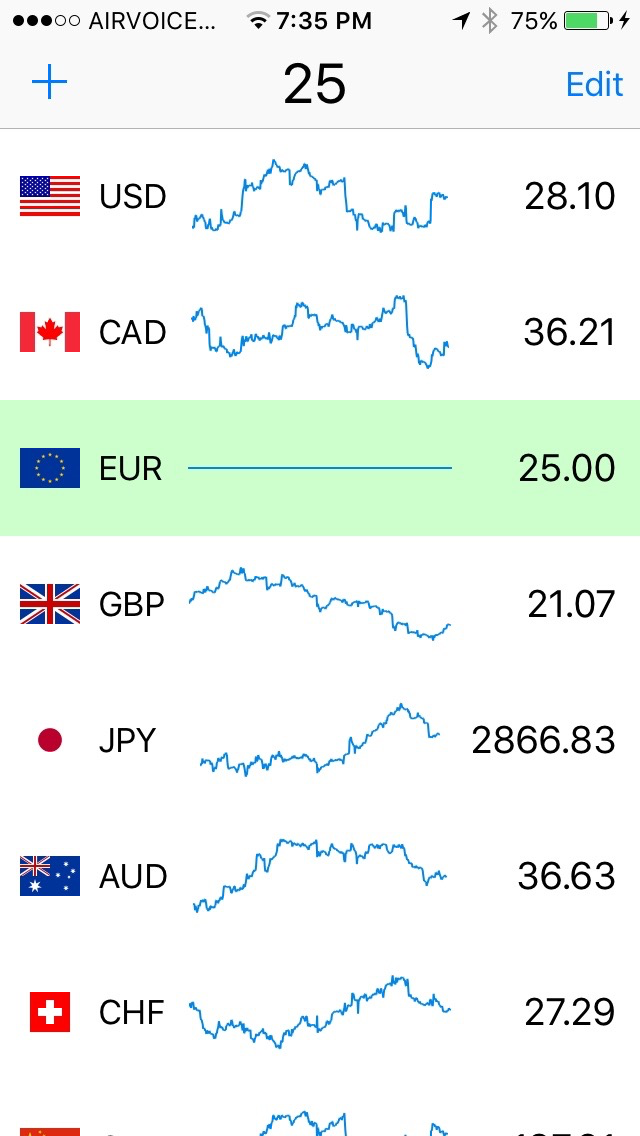Select the Japan flag icon
The width and height of the screenshot is (640, 1136).
(50, 740)
